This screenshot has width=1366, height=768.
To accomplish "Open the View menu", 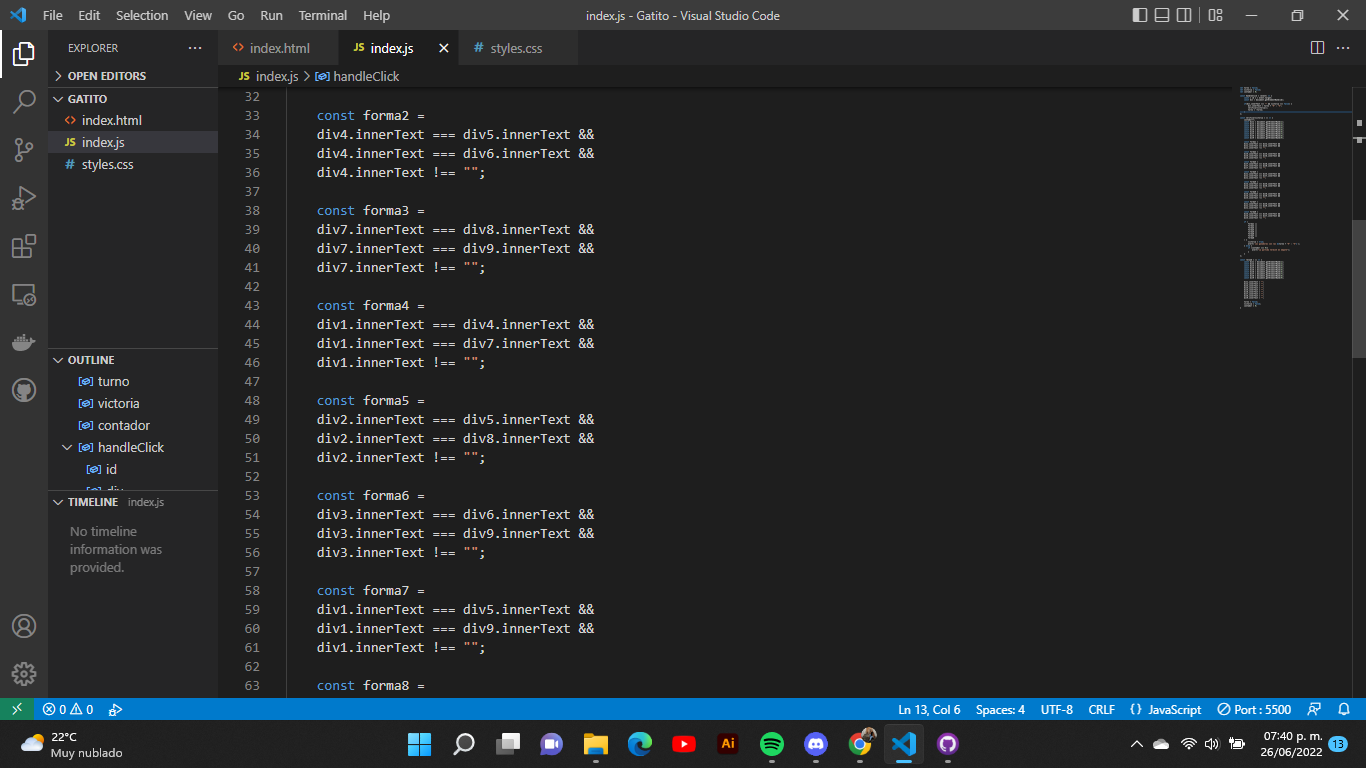I will [x=198, y=15].
